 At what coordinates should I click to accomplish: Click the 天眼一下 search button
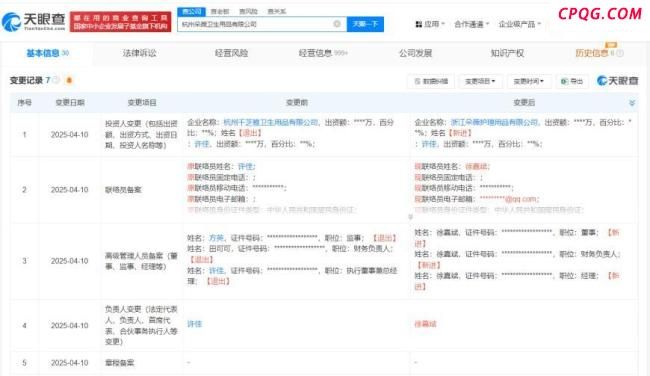[365, 24]
